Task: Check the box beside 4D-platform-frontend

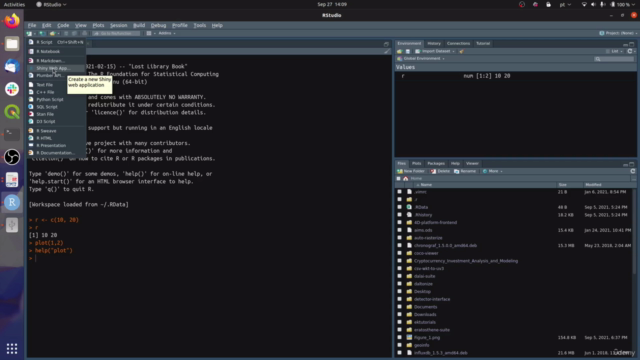Action: pyautogui.click(x=400, y=222)
